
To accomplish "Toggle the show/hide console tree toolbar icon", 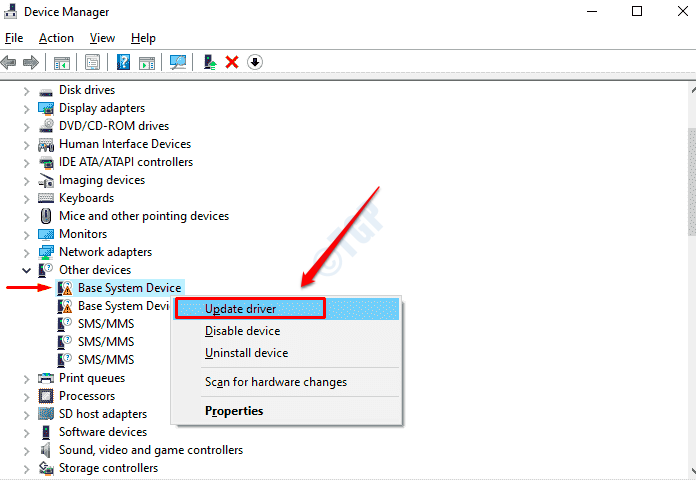I will (x=62, y=63).
